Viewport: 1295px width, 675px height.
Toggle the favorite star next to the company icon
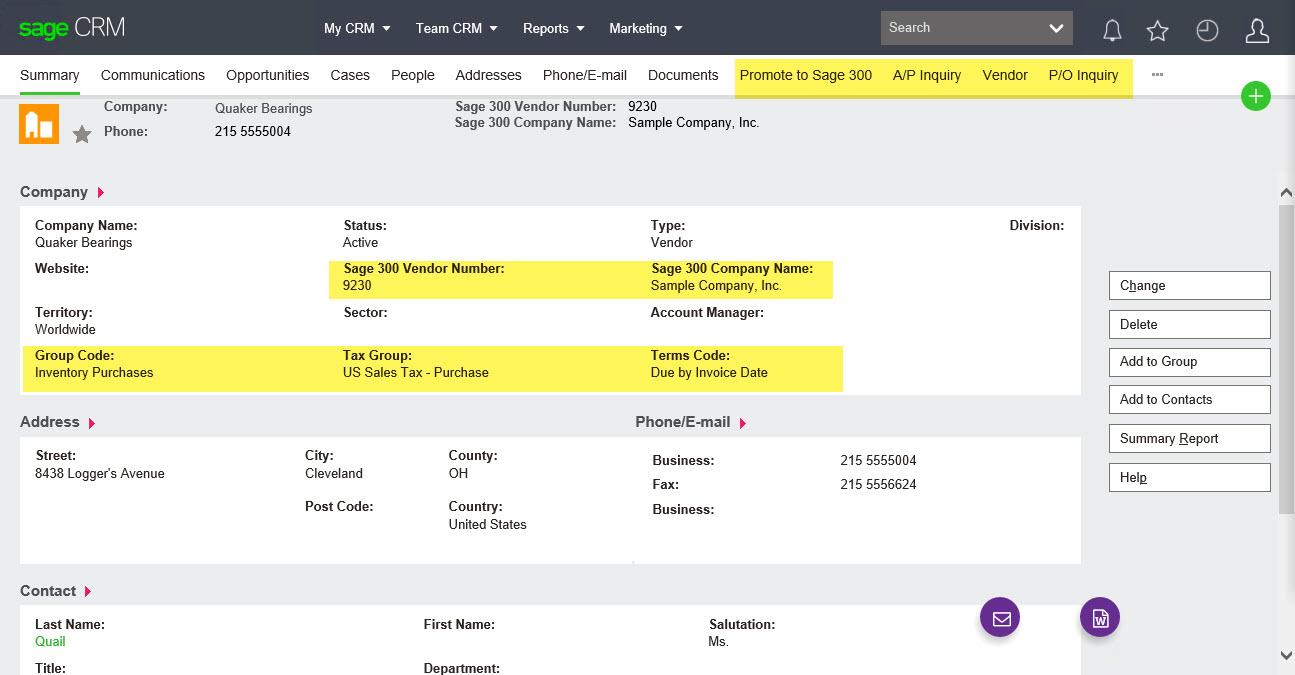coord(81,133)
